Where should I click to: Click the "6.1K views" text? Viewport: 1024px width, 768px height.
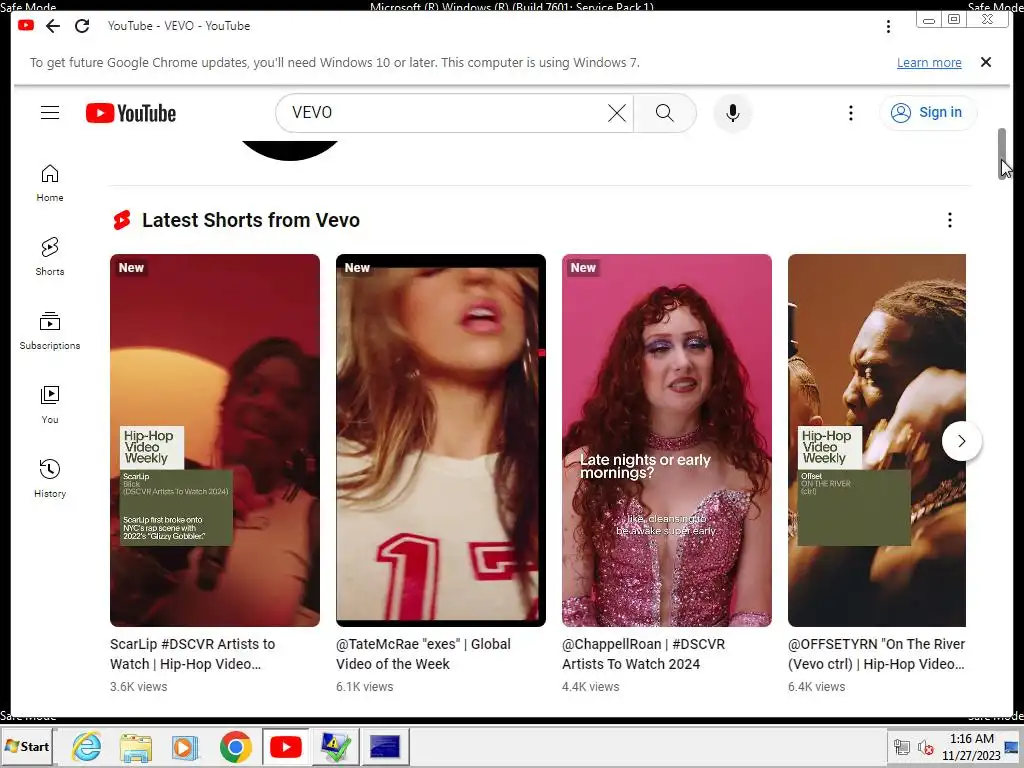(364, 686)
